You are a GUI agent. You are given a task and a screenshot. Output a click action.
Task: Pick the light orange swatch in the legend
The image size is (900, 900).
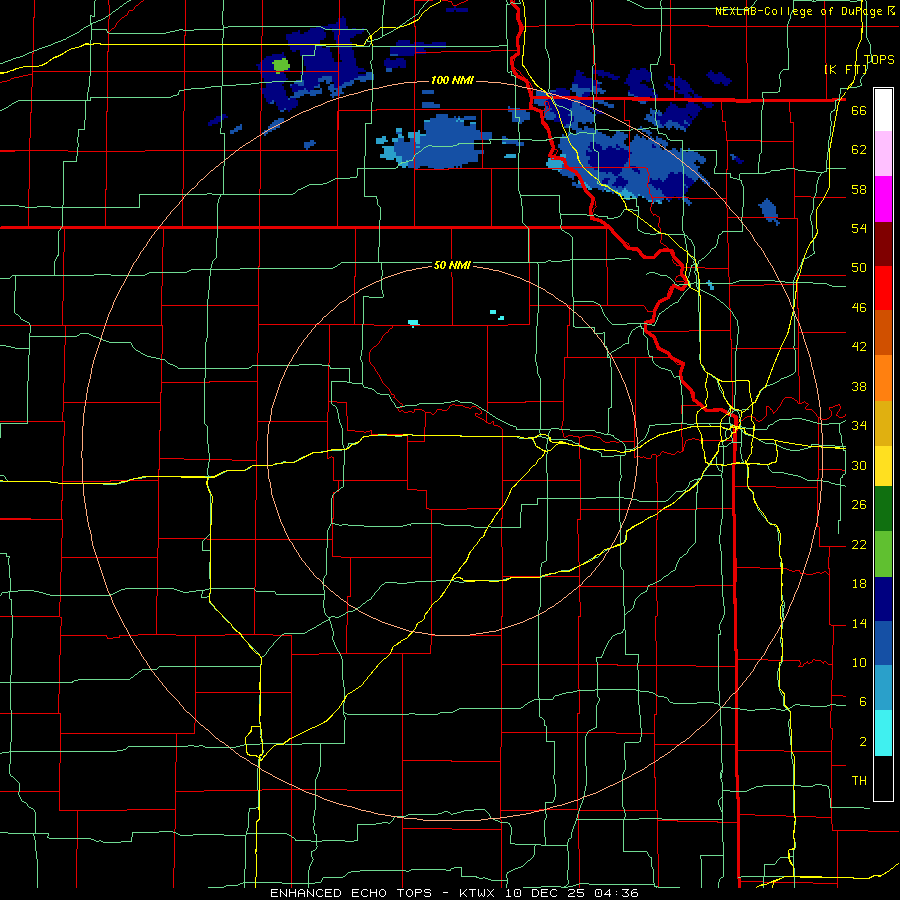tap(883, 378)
